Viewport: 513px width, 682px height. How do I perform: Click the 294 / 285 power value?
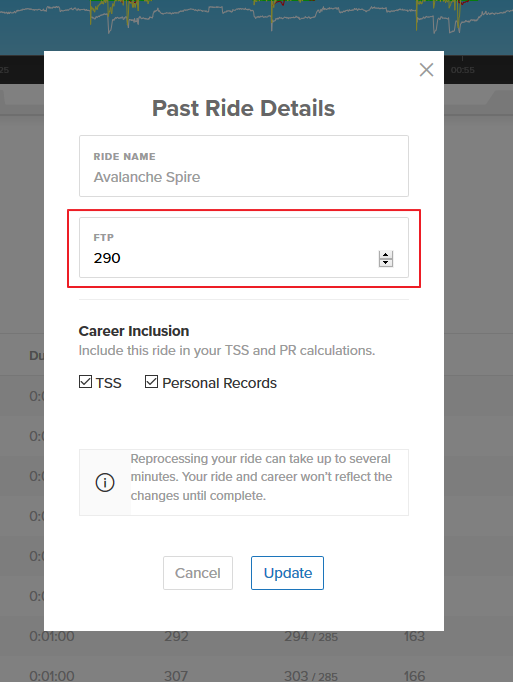tap(311, 637)
